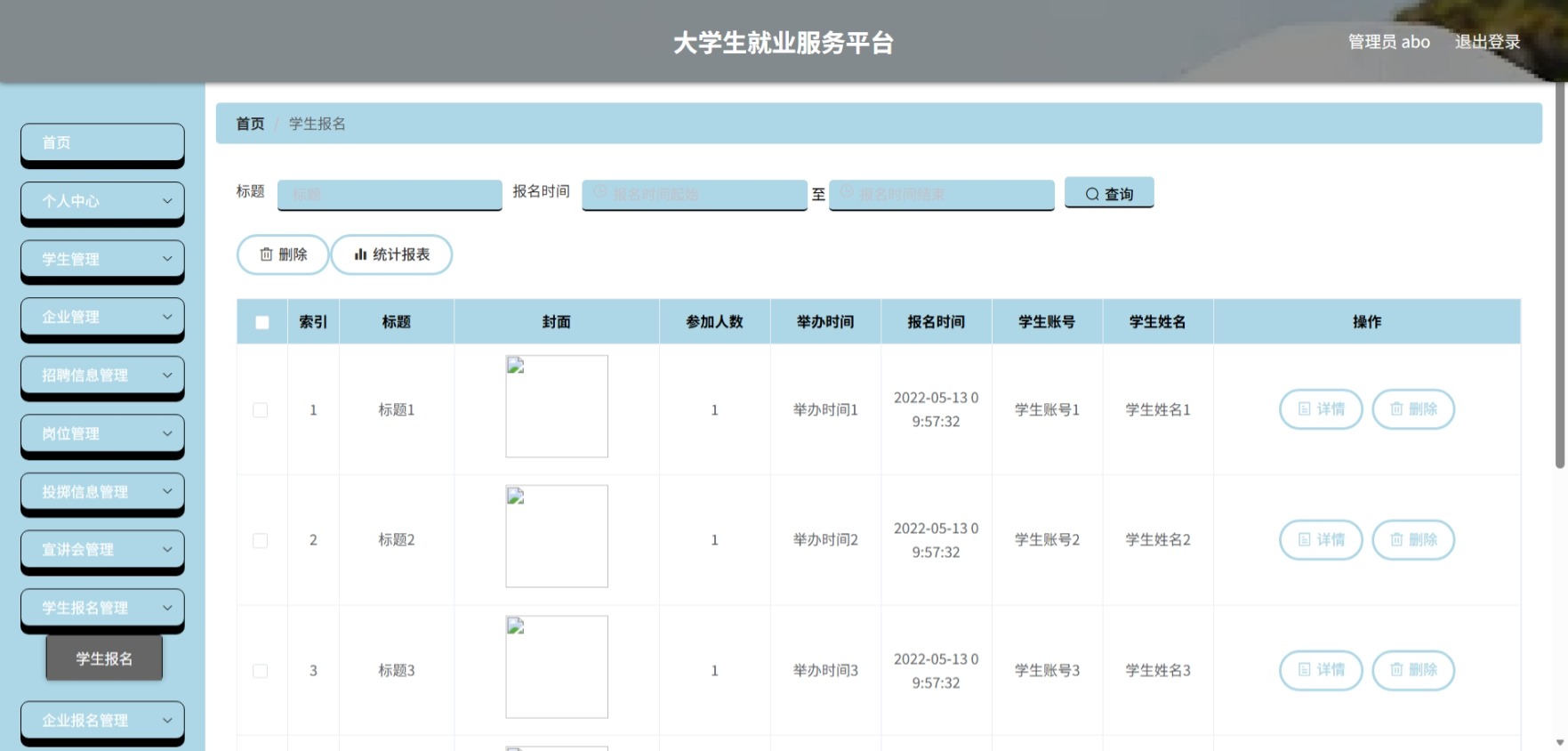Image resolution: width=1568 pixels, height=751 pixels.
Task: Click the 统计报表 button
Action: coord(391,254)
